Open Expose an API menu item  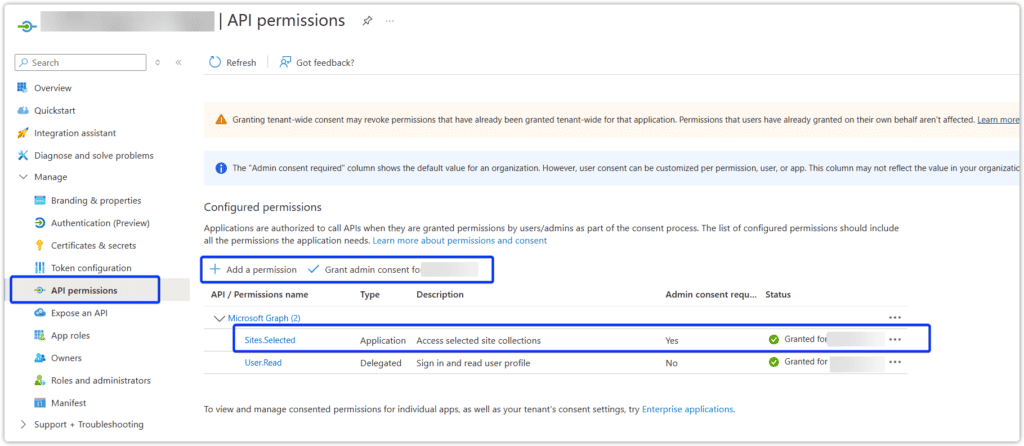click(79, 313)
